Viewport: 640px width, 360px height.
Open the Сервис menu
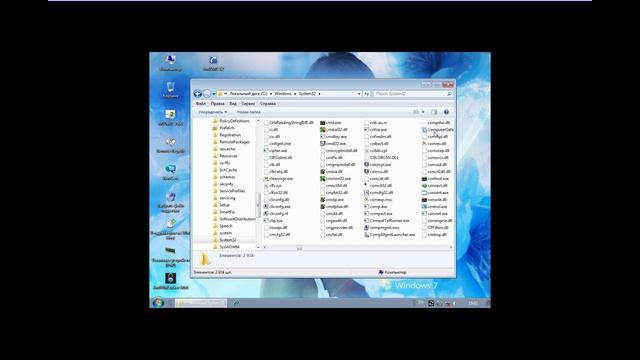[248, 104]
